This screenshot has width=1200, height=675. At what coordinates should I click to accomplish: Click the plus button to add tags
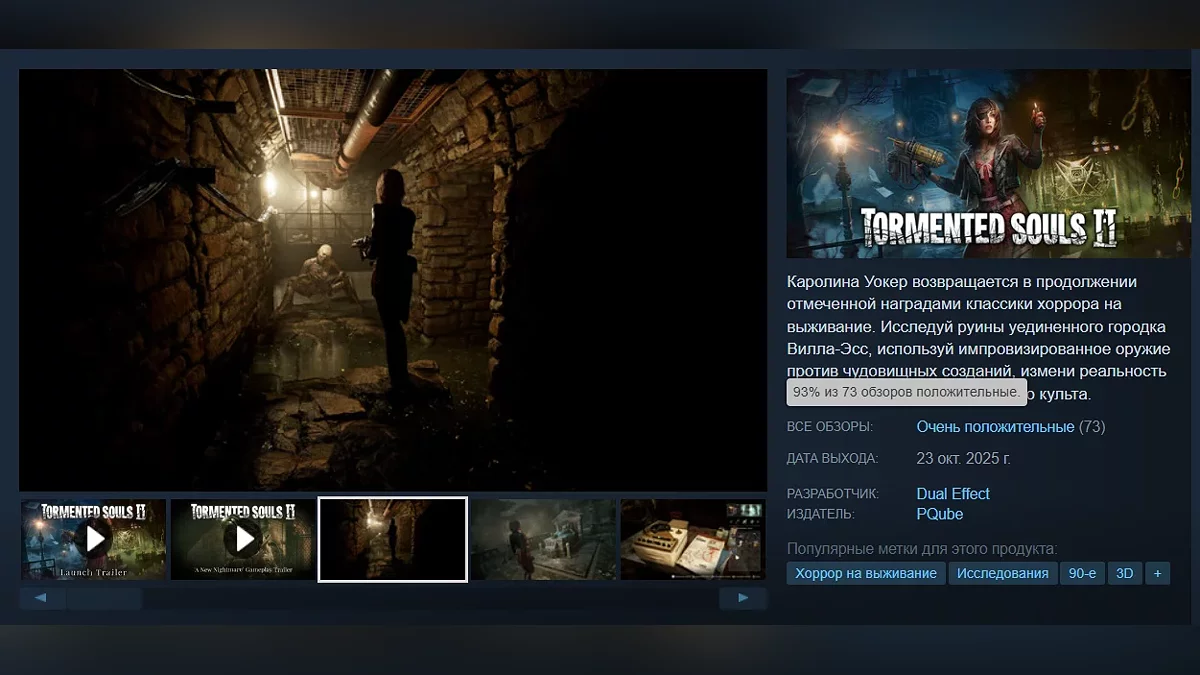(x=1157, y=573)
